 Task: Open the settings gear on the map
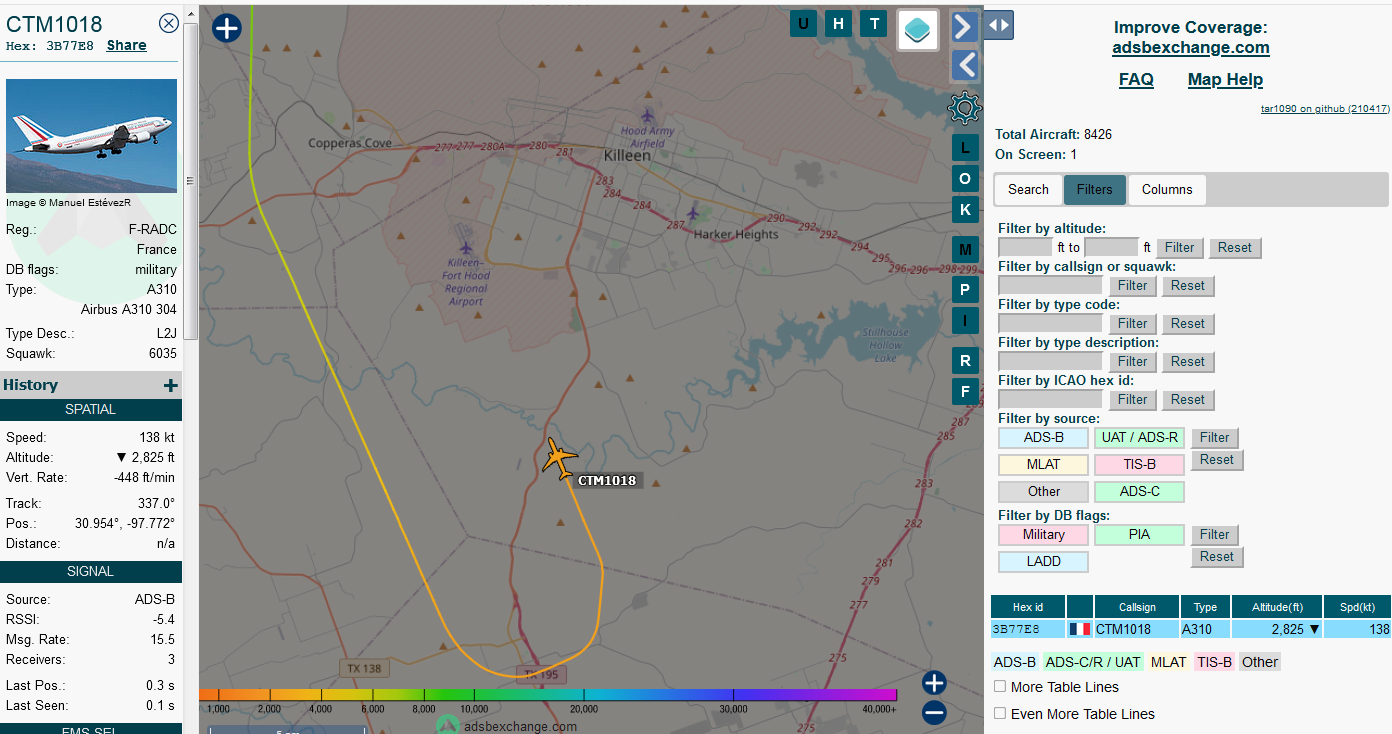[964, 108]
